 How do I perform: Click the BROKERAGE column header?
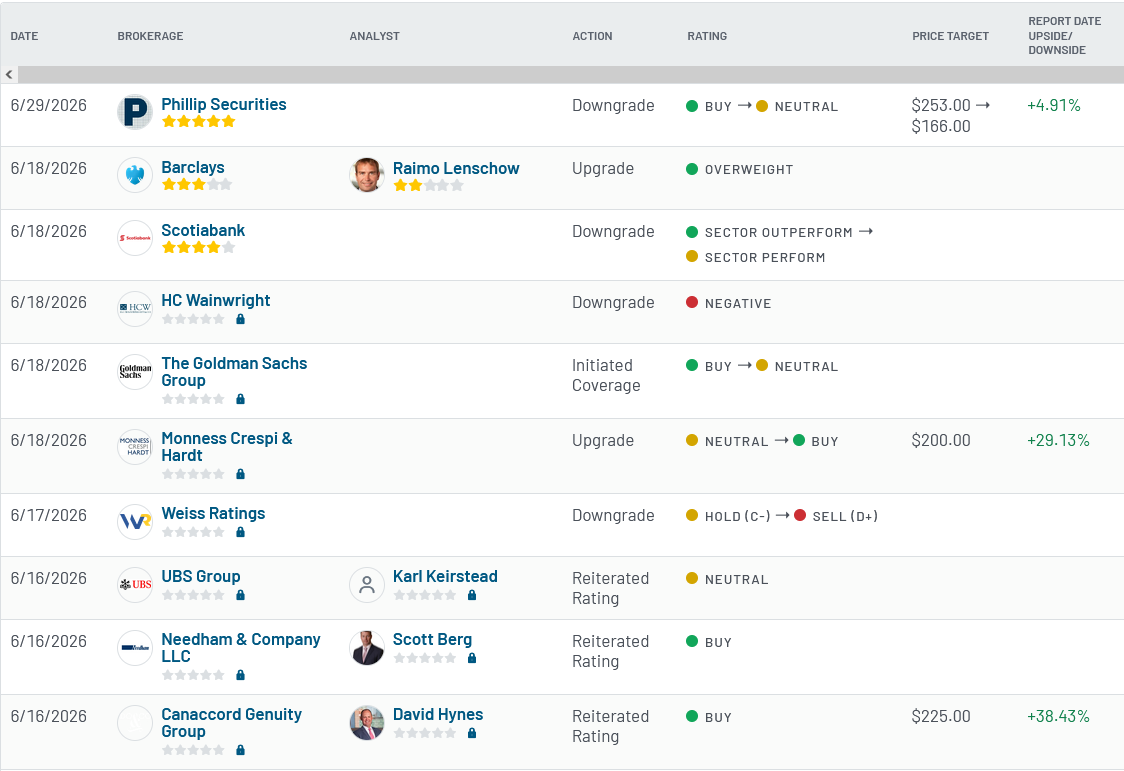click(x=151, y=36)
